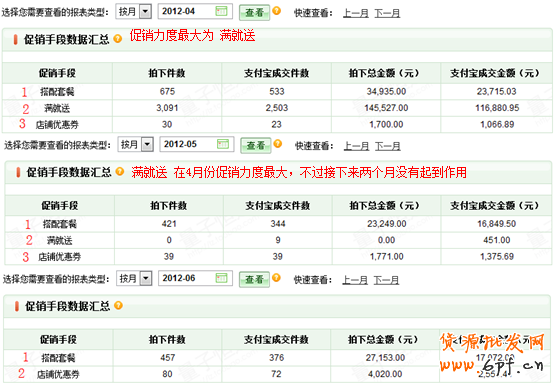Focus the 2012-04 date input field
This screenshot has height=387, width=554.
click(x=195, y=11)
